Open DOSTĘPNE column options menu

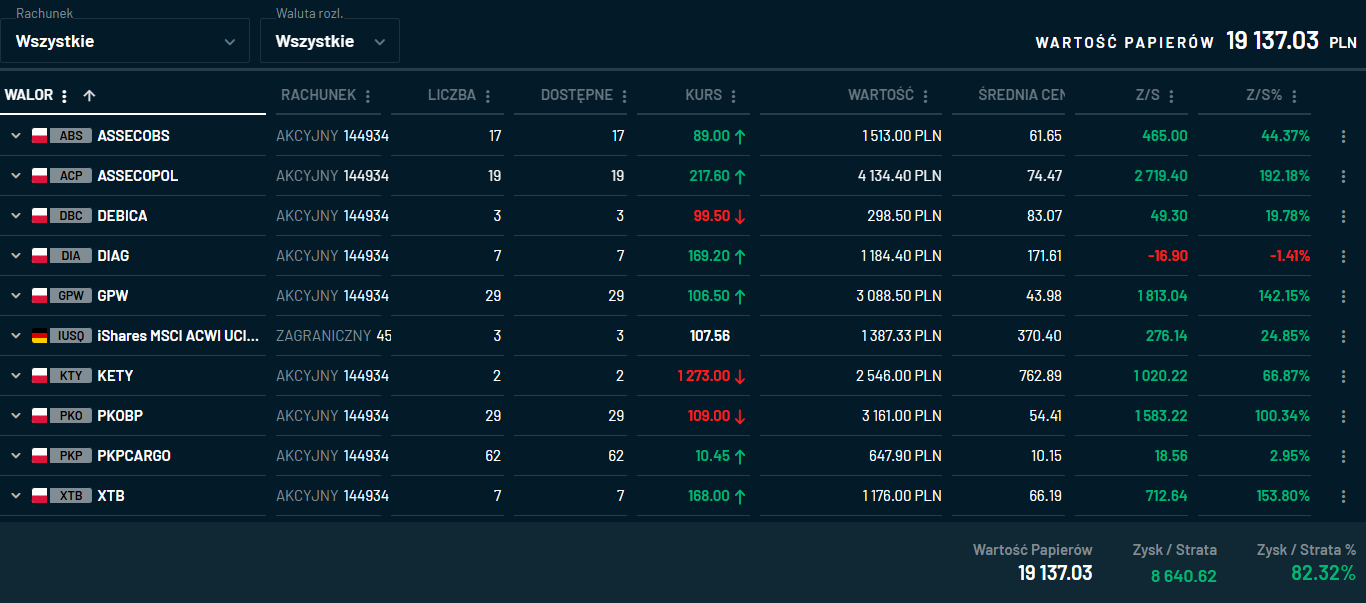click(625, 96)
